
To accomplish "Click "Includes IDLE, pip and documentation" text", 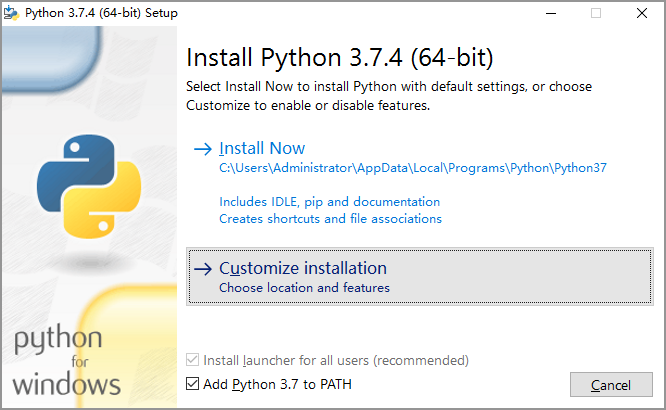I will point(329,201).
